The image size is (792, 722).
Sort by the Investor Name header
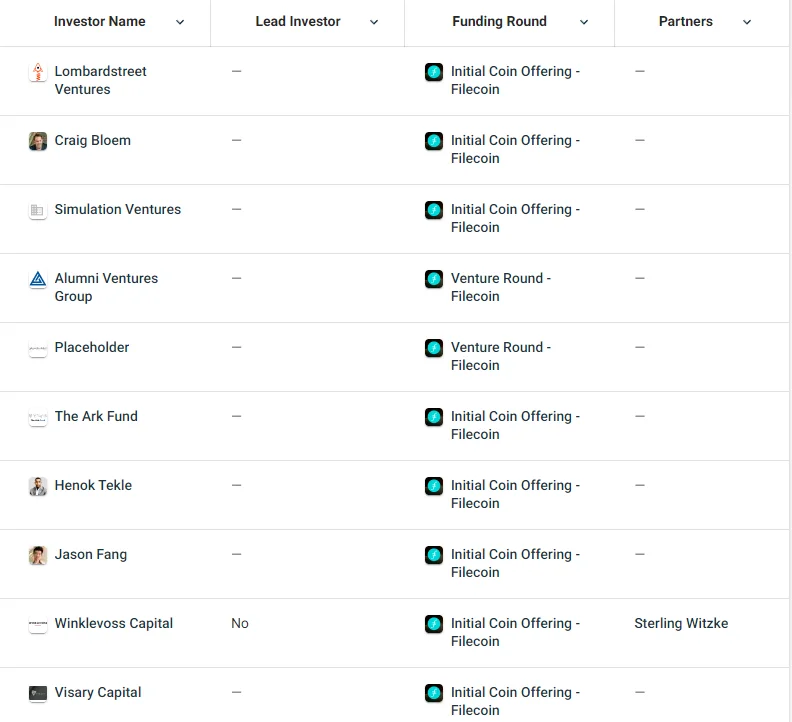(x=100, y=21)
